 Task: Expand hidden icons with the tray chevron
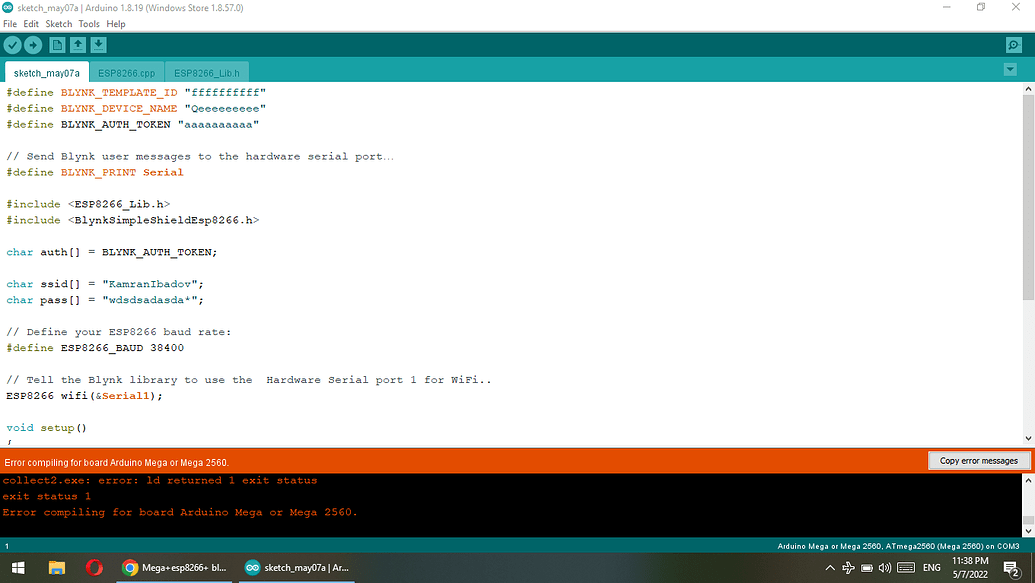(829, 567)
